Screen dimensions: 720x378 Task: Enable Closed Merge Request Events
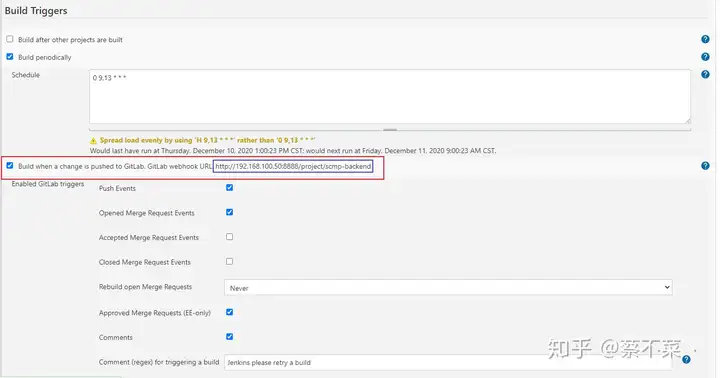click(230, 261)
